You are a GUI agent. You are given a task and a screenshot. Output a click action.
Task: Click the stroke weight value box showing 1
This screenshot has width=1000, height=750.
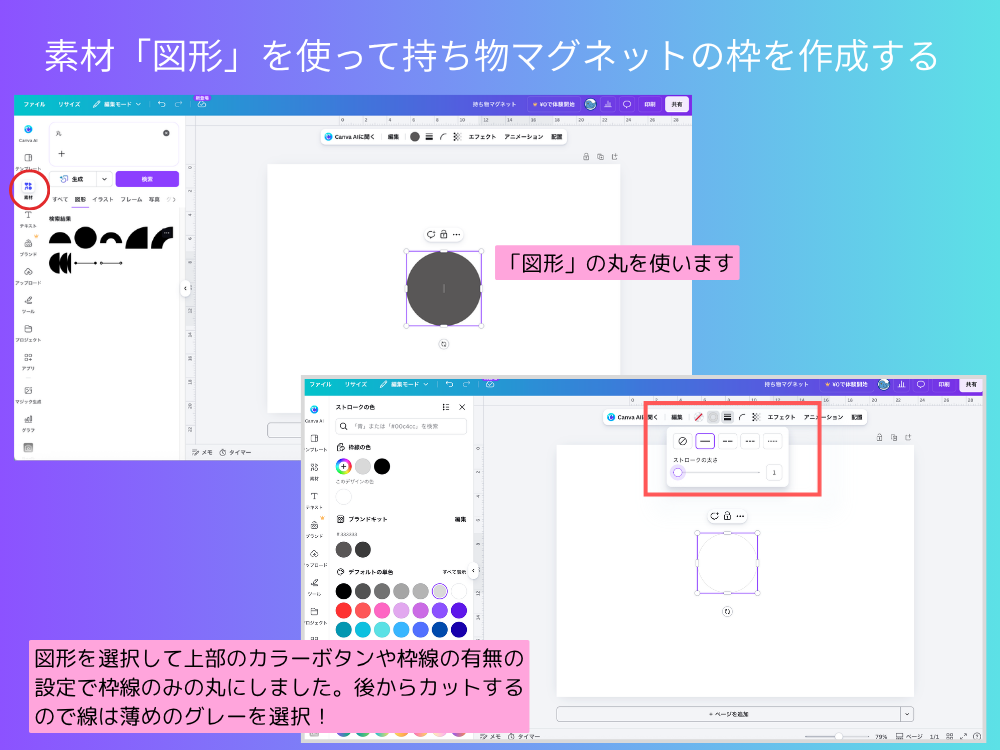click(774, 473)
